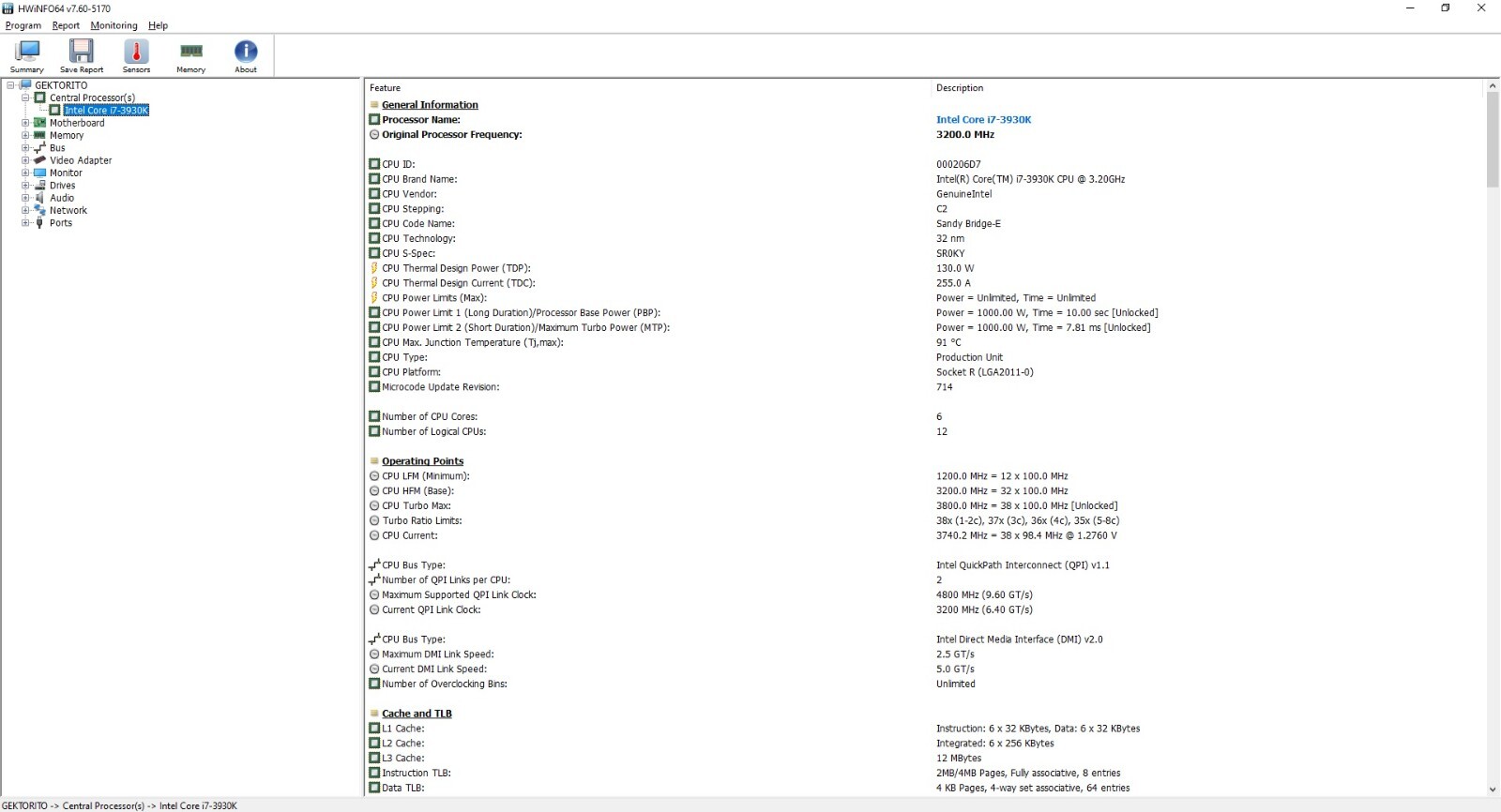The height and width of the screenshot is (812, 1501).
Task: Expand the Ports tree node
Action: pos(25,223)
